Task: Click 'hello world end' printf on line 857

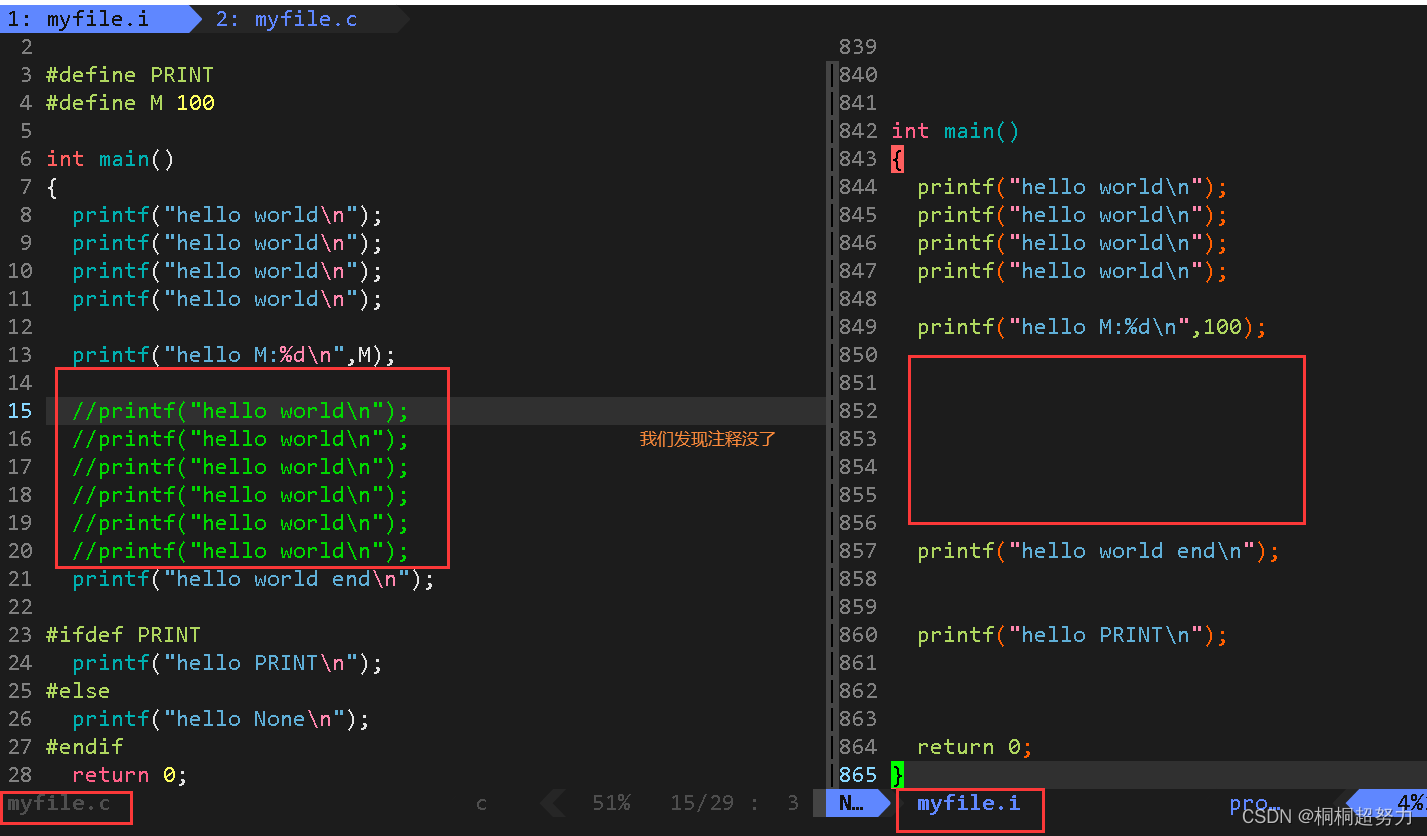Action: coord(1098,551)
